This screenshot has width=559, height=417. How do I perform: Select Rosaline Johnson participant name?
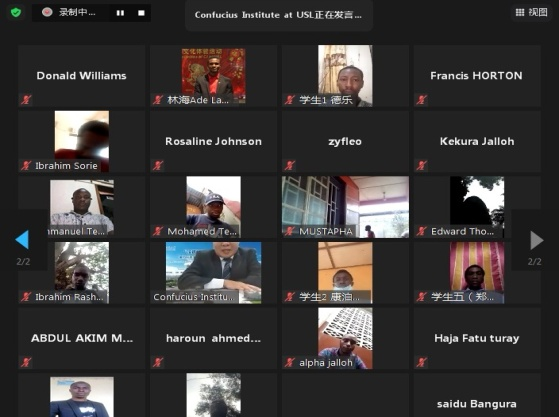tap(213, 141)
